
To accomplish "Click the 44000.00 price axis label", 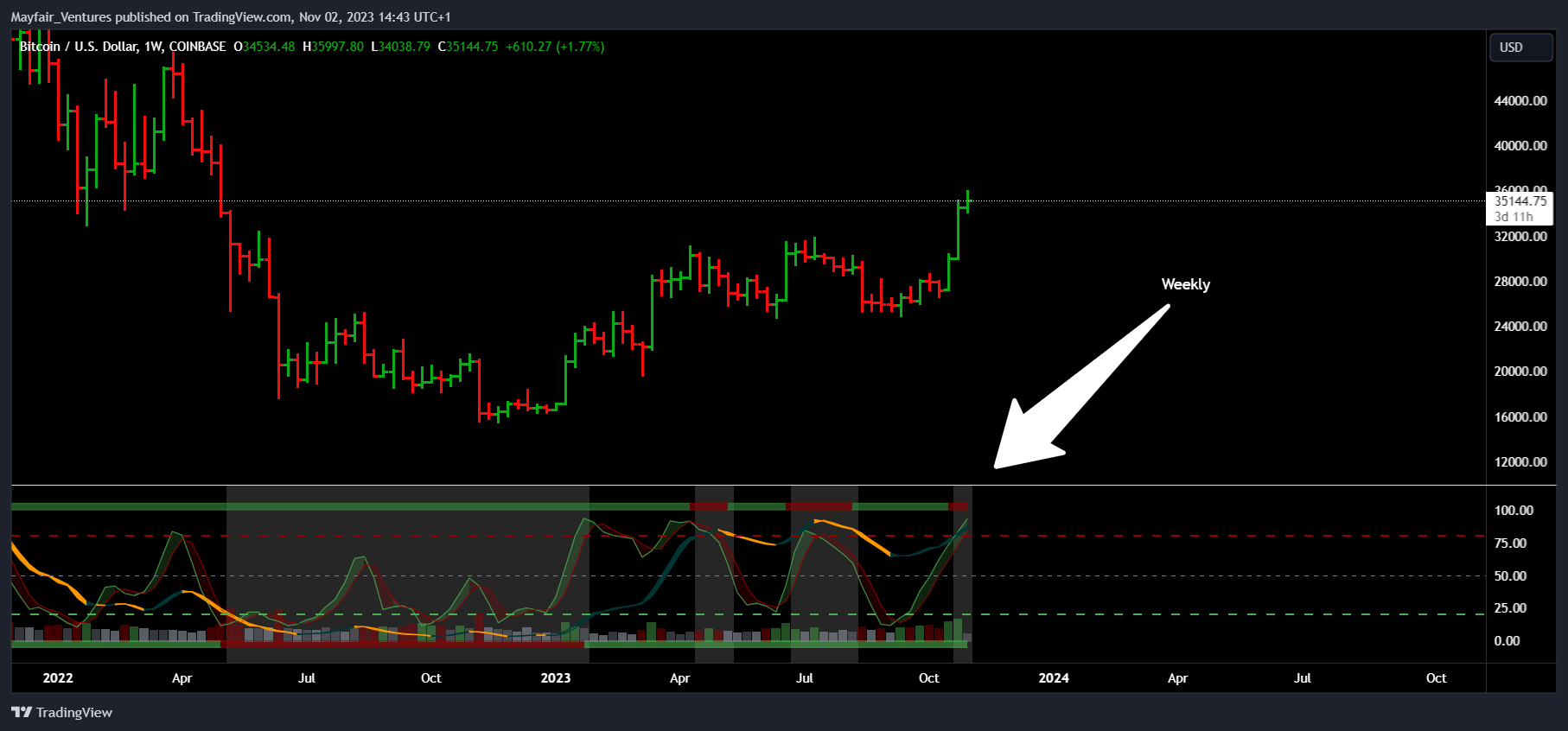I will pos(1520,101).
